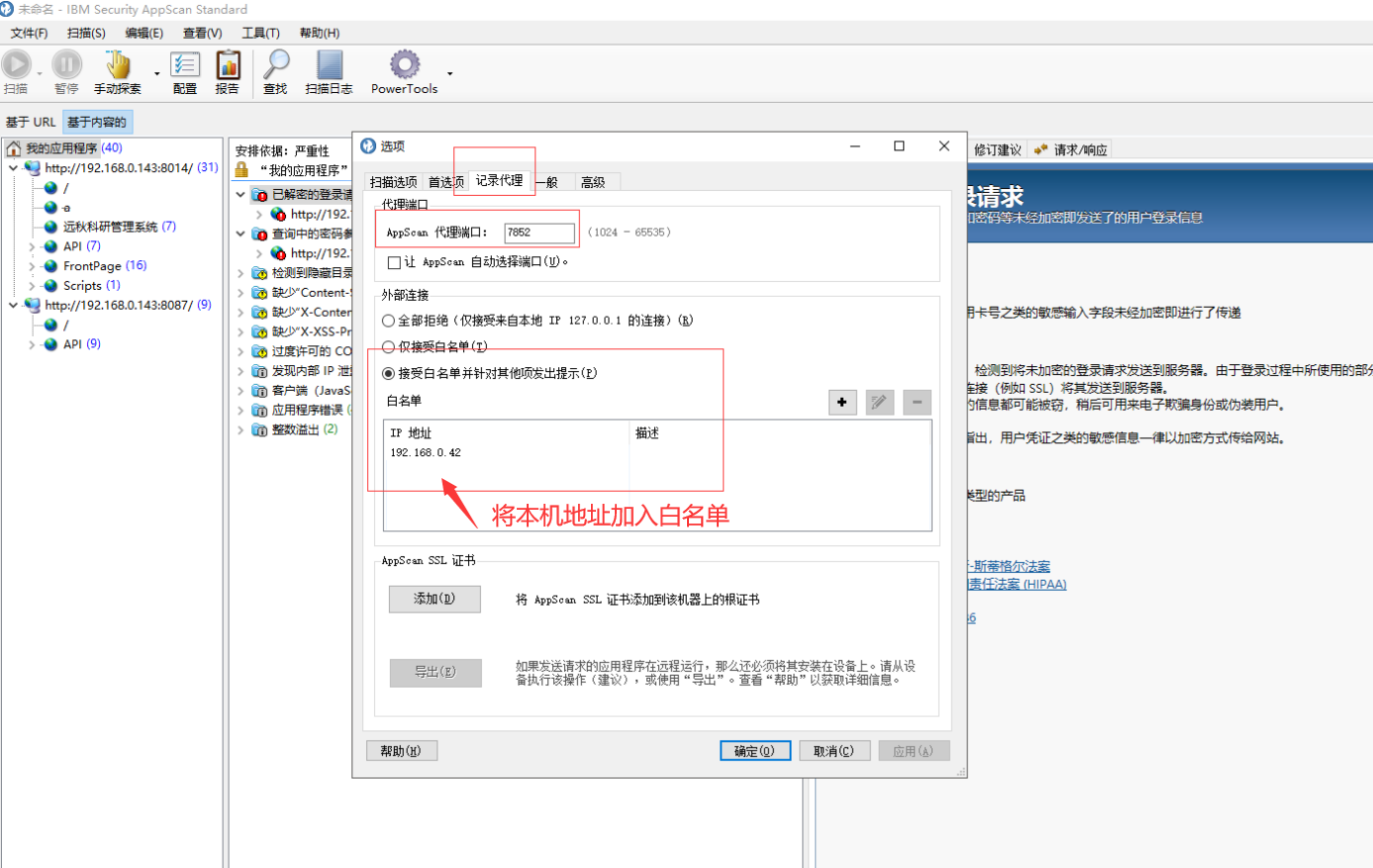This screenshot has height=868, width=1373.
Task: Open the 配置 (Configuration) toolbar icon
Action: [185, 64]
